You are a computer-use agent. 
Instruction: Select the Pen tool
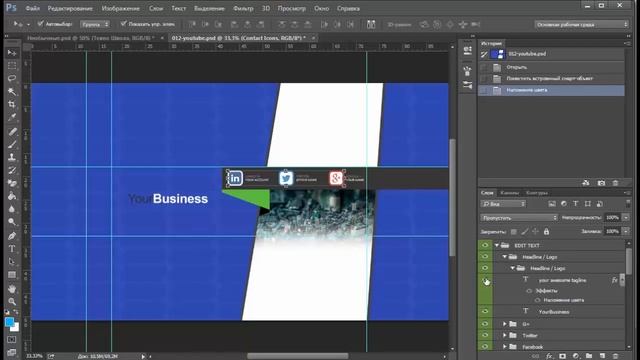(x=12, y=236)
